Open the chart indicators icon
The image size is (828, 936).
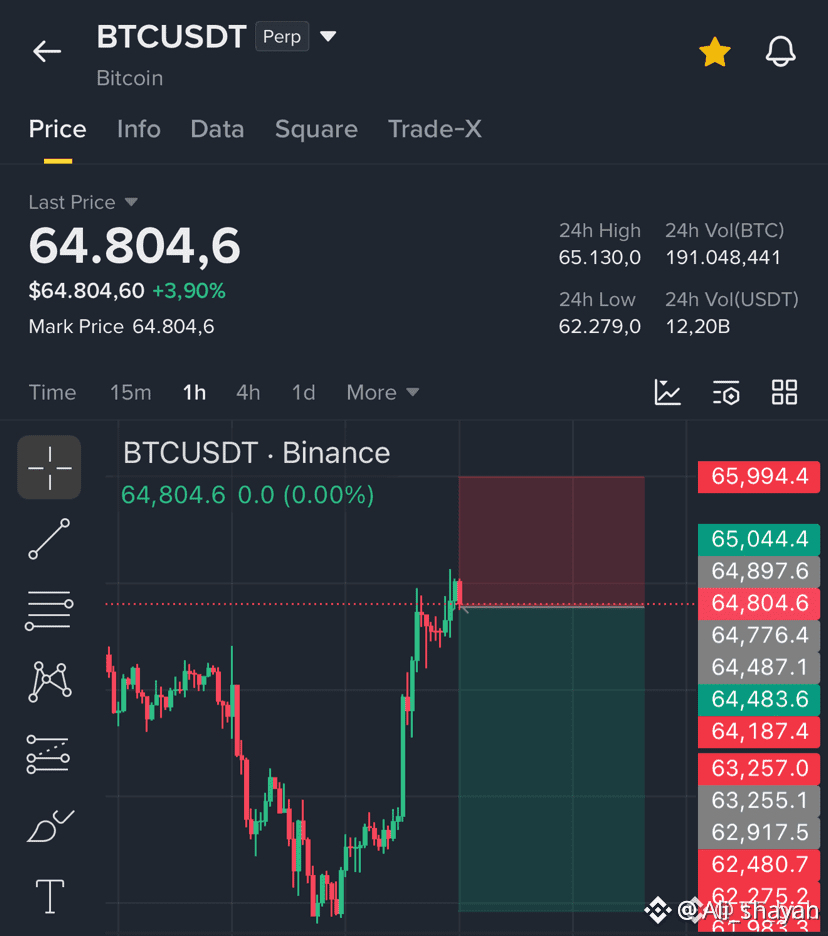click(667, 392)
